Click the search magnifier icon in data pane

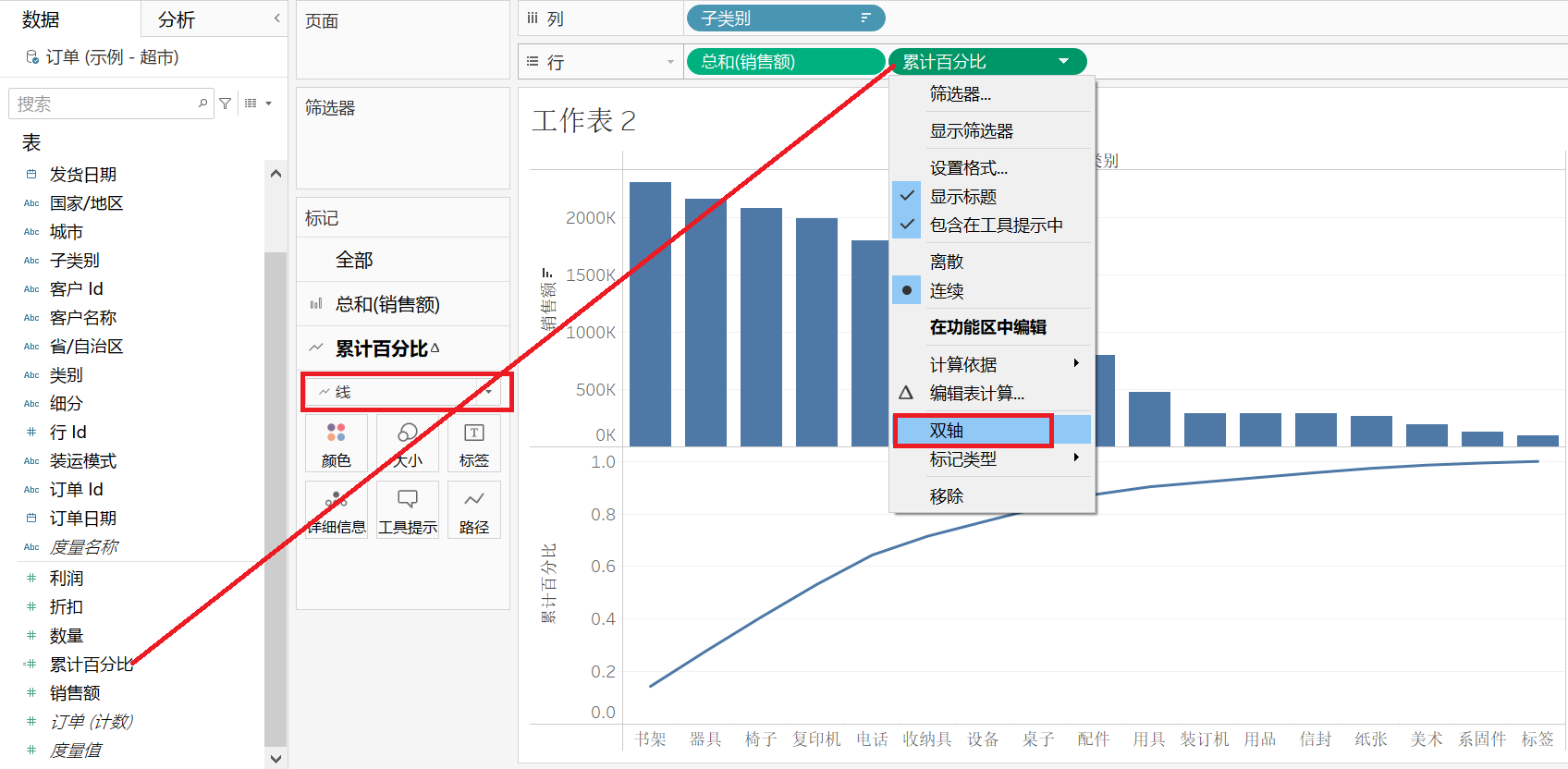(202, 104)
